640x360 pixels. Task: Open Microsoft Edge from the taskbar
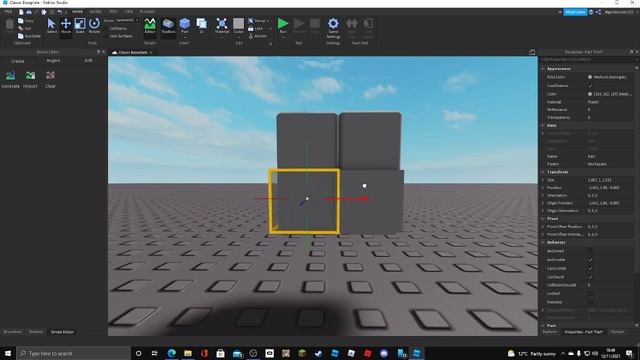[171, 353]
